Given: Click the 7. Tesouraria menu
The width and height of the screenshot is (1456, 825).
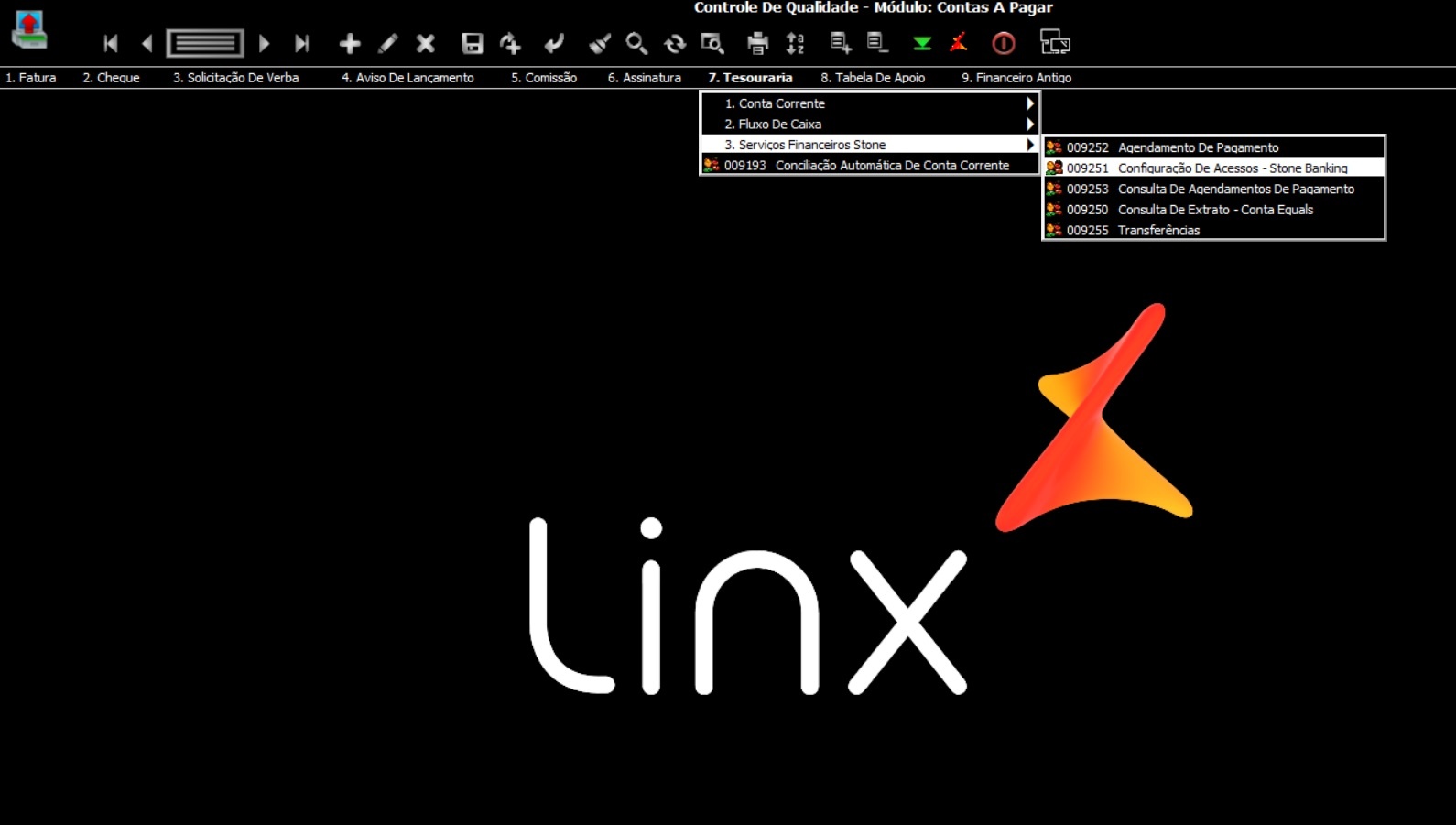Looking at the screenshot, I should 750,78.
